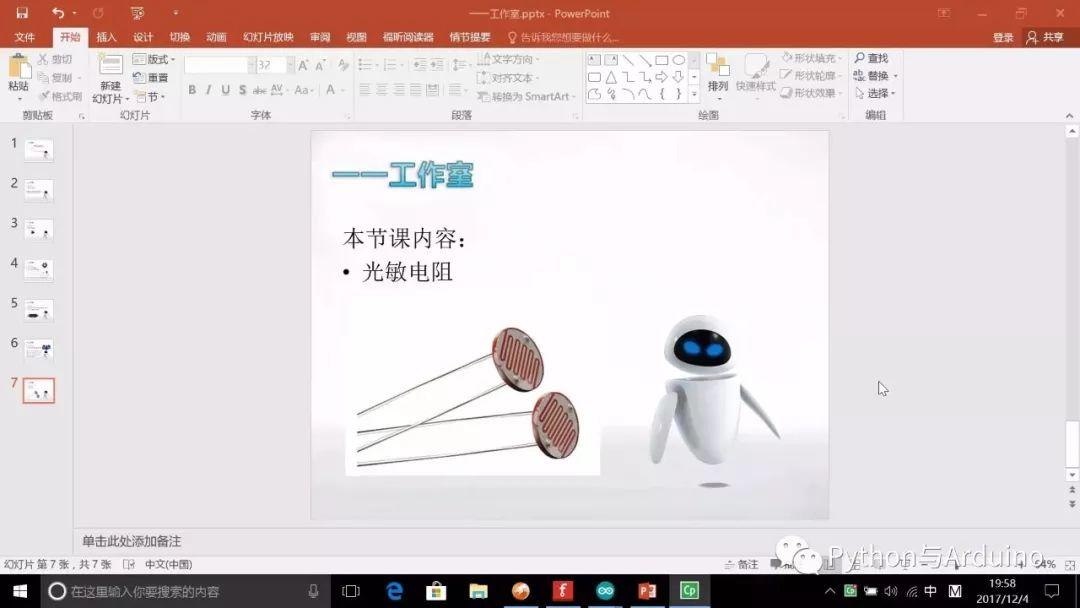Image resolution: width=1080 pixels, height=608 pixels.
Task: Open the font color dropdown
Action: point(342,90)
